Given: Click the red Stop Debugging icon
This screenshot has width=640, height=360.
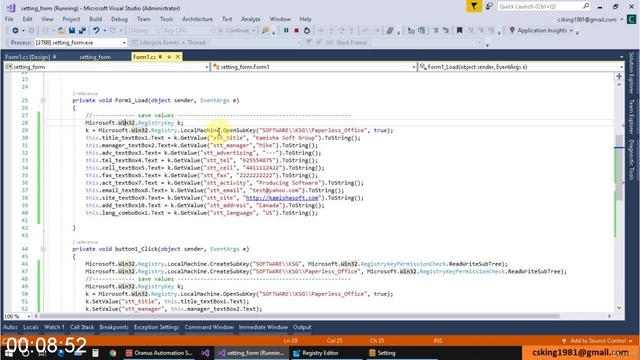Looking at the screenshot, I should [297, 31].
